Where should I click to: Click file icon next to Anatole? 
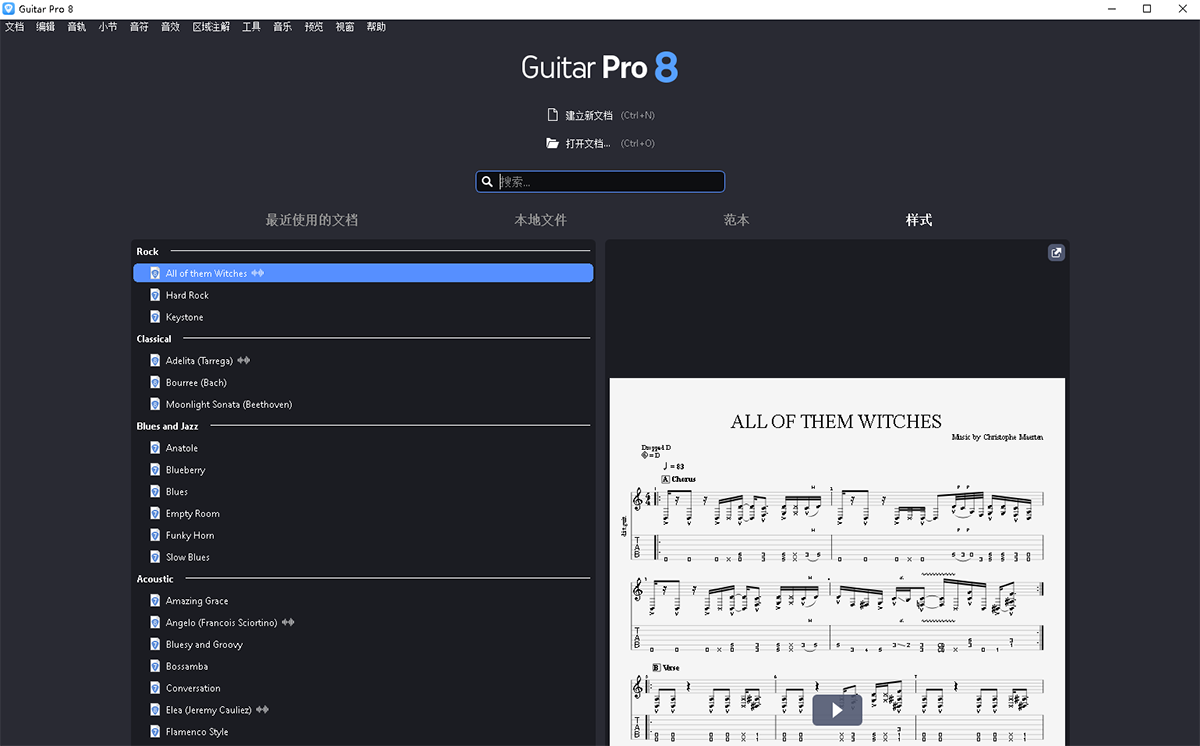tap(155, 448)
